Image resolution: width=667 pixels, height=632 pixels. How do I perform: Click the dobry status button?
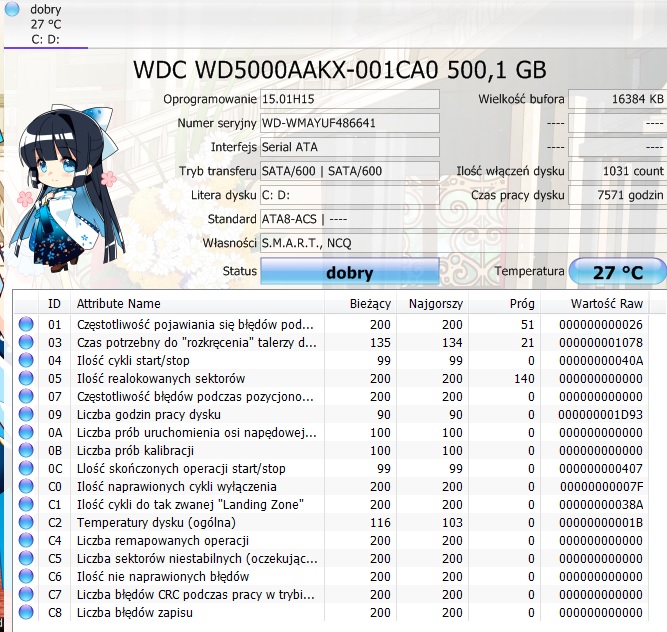(350, 271)
